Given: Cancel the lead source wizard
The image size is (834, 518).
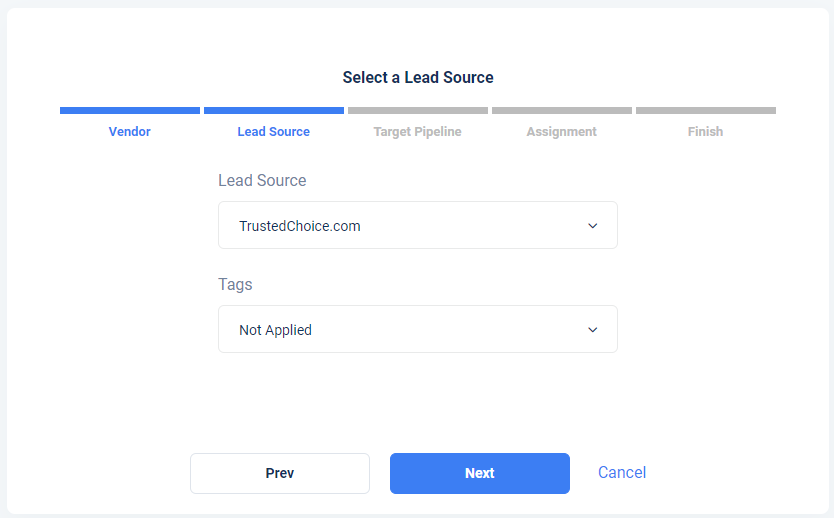Looking at the screenshot, I should coord(622,472).
